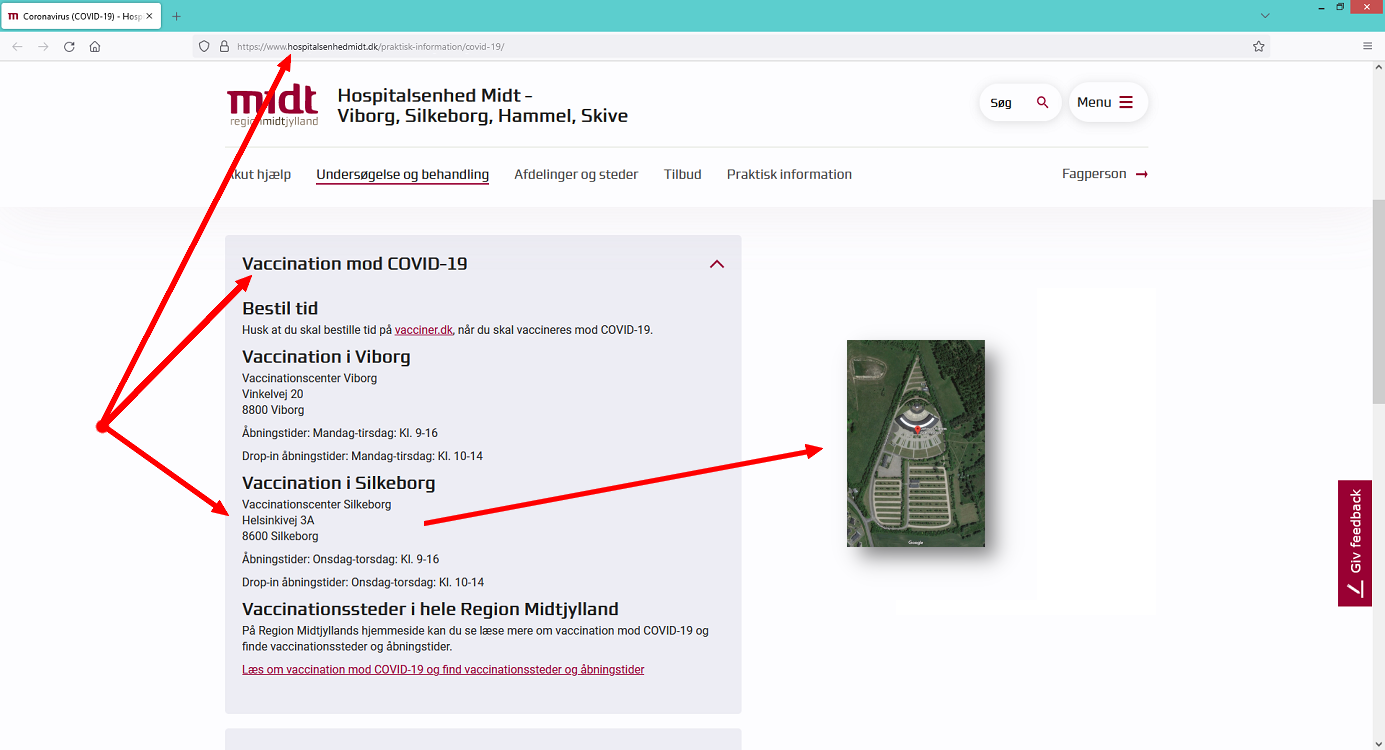
Task: Click the bookmark star icon
Action: coord(1259,46)
